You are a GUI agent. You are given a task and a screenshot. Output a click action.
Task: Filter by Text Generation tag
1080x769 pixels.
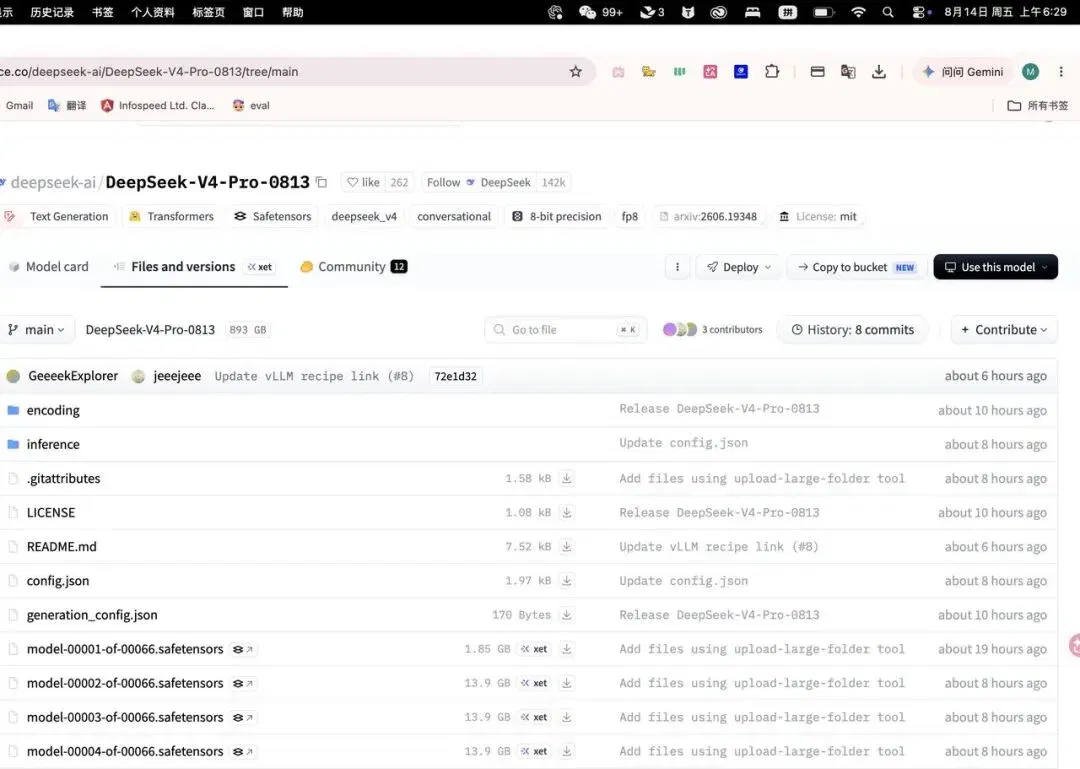tap(58, 216)
